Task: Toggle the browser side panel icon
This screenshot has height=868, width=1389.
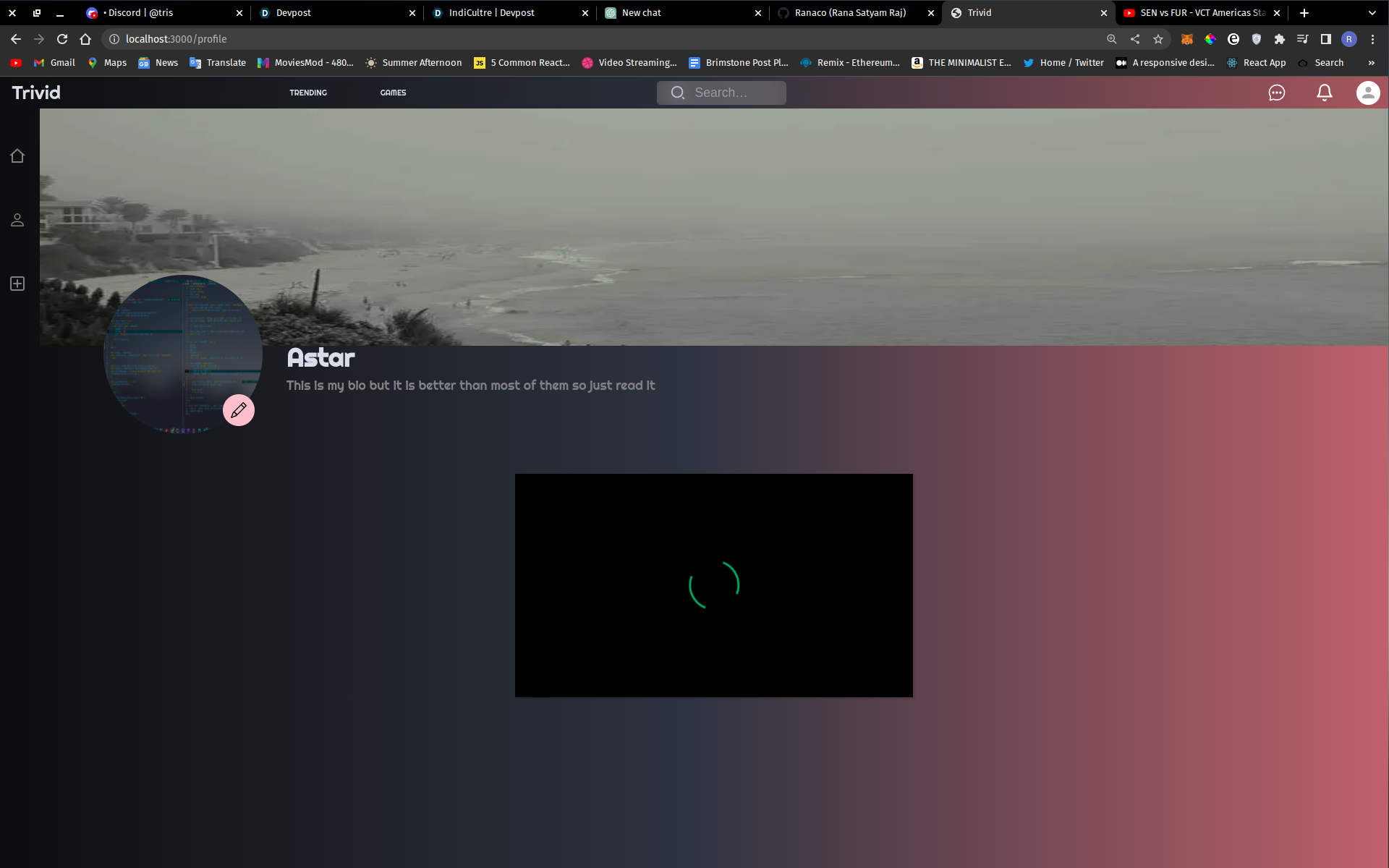Action: click(x=1325, y=39)
